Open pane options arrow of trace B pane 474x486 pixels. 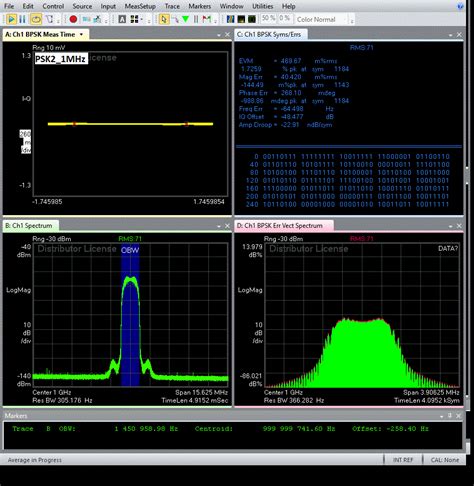(219, 226)
